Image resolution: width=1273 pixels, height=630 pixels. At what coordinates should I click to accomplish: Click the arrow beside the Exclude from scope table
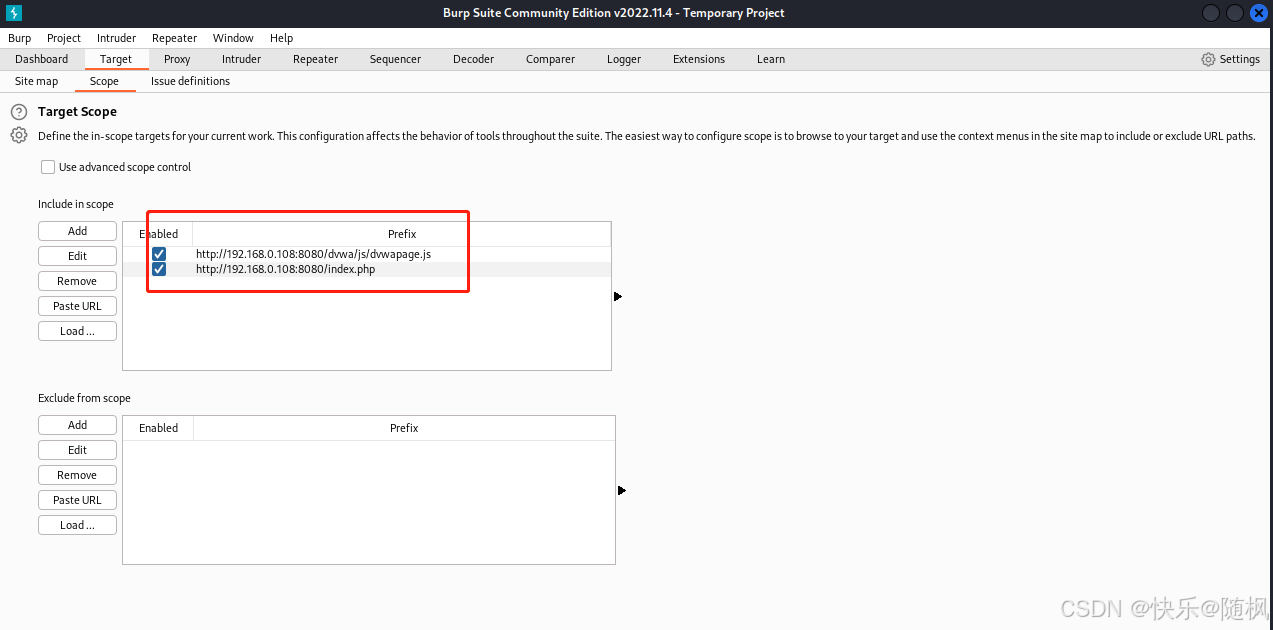(x=622, y=490)
